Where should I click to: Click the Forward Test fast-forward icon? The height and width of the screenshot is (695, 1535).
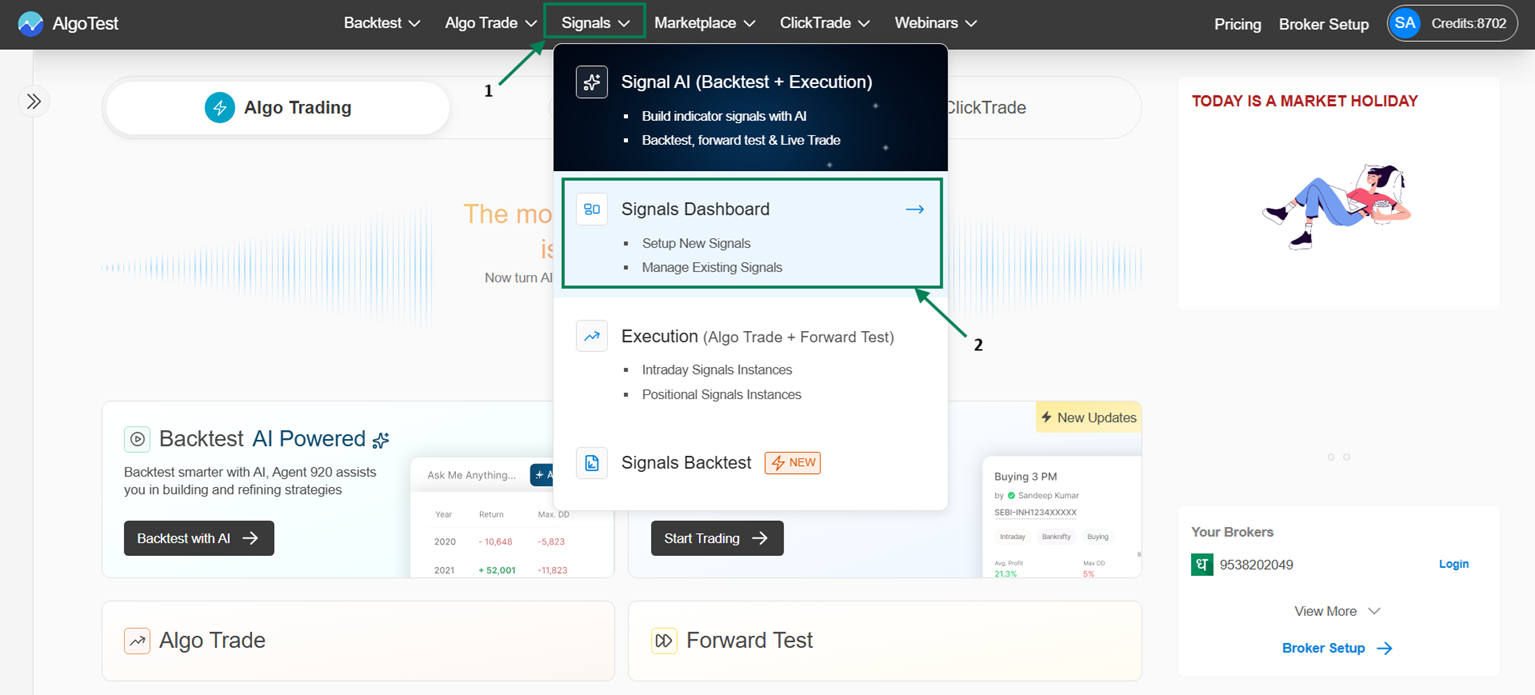point(664,640)
